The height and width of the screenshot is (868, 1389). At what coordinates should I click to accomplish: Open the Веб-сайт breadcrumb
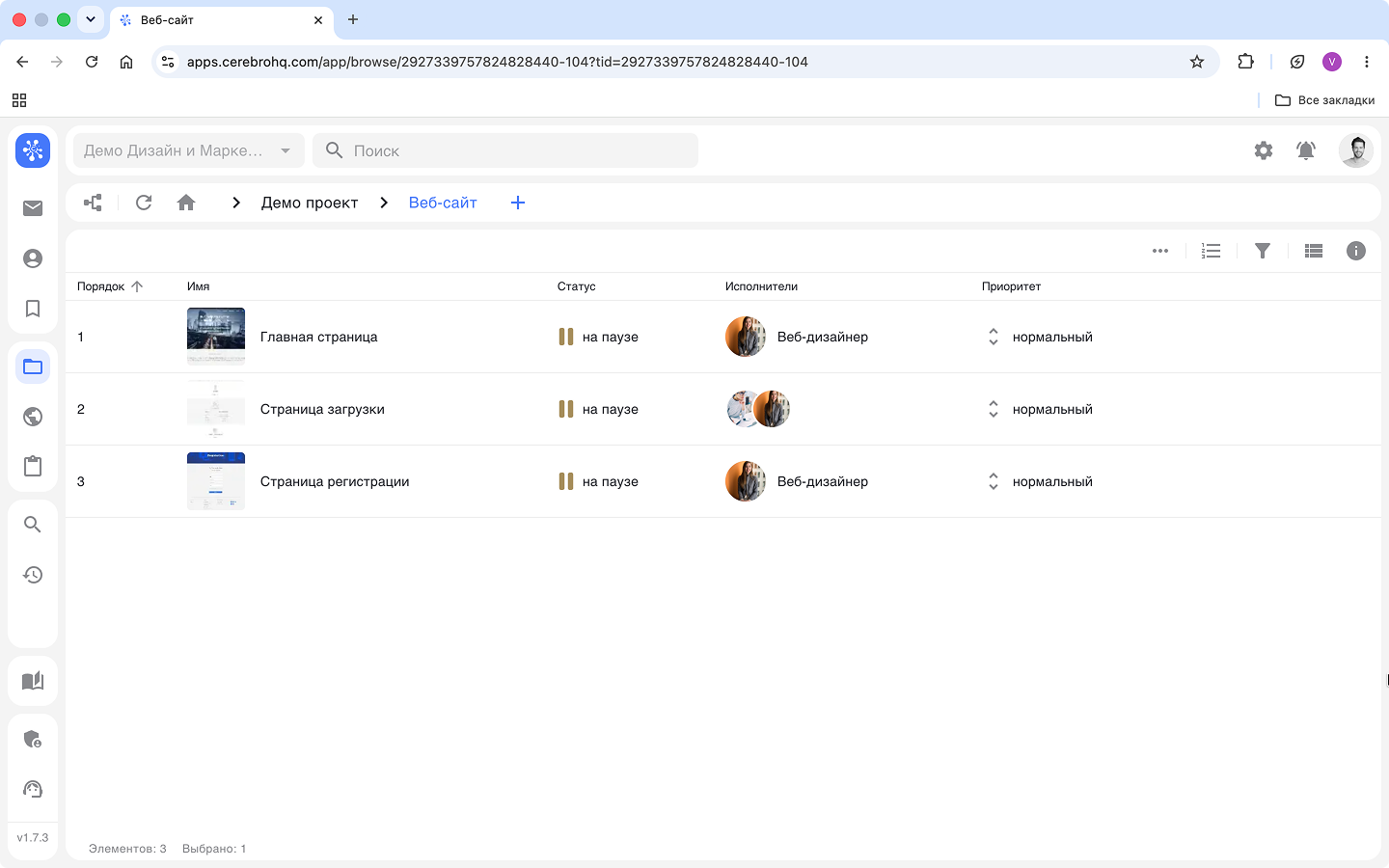click(x=443, y=203)
